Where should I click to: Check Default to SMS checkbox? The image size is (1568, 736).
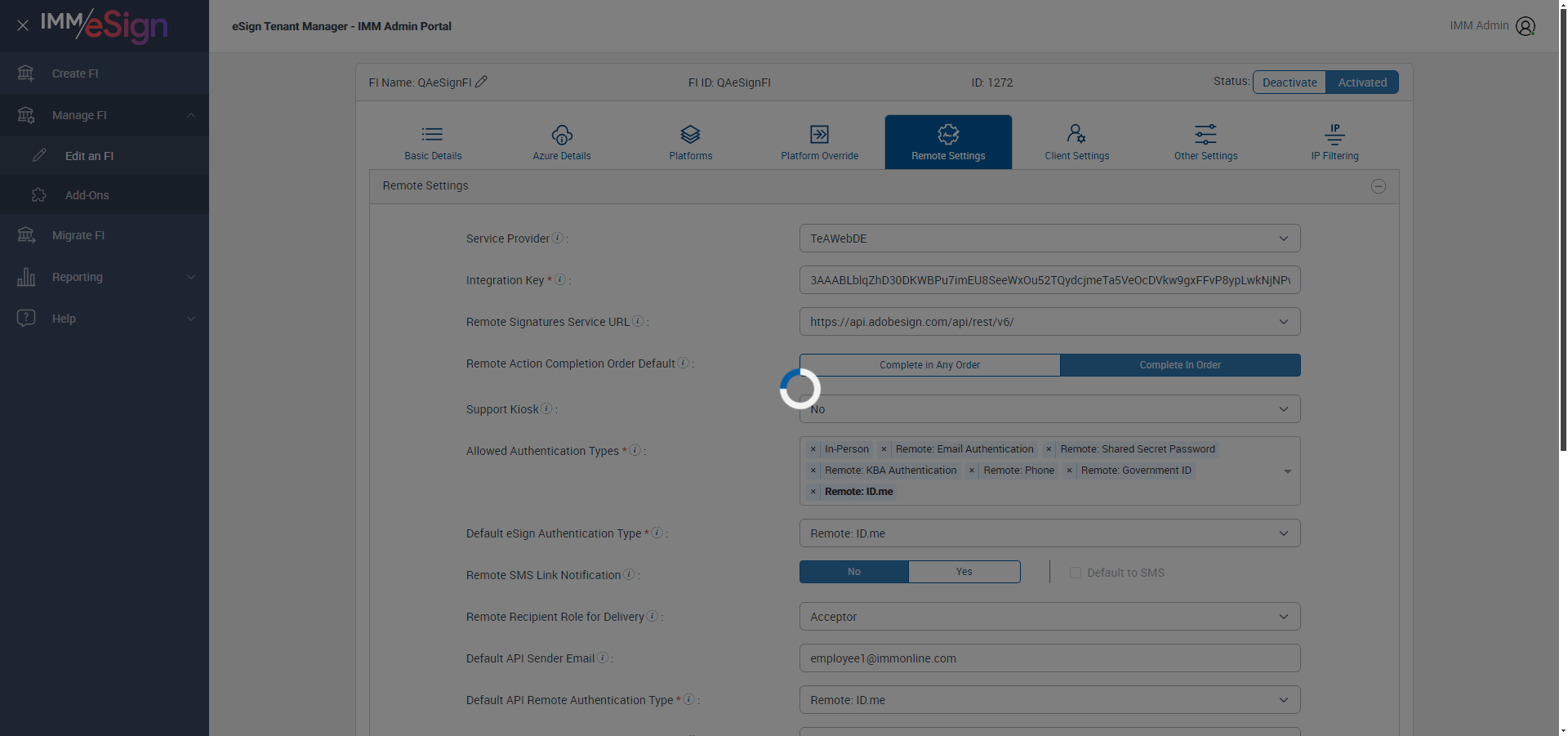coord(1076,573)
